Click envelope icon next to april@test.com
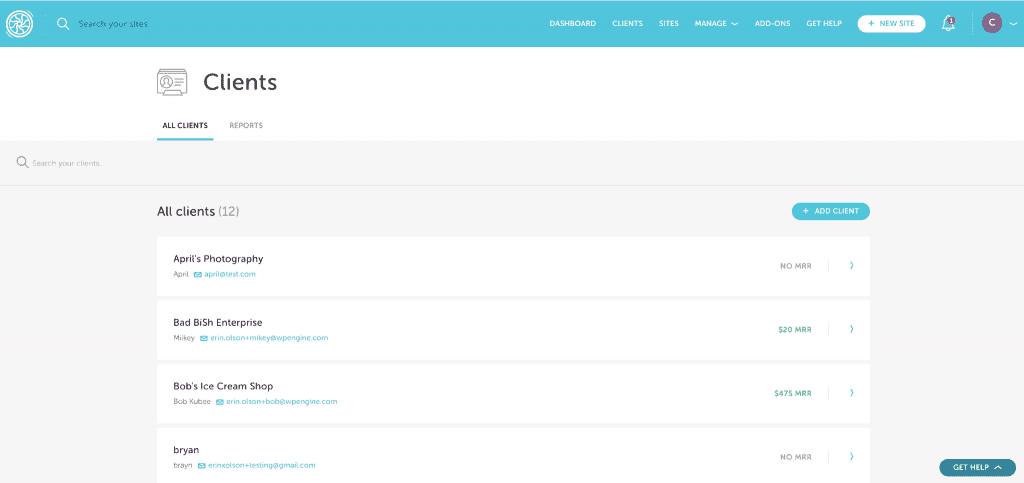This screenshot has height=483, width=1024. coord(198,274)
